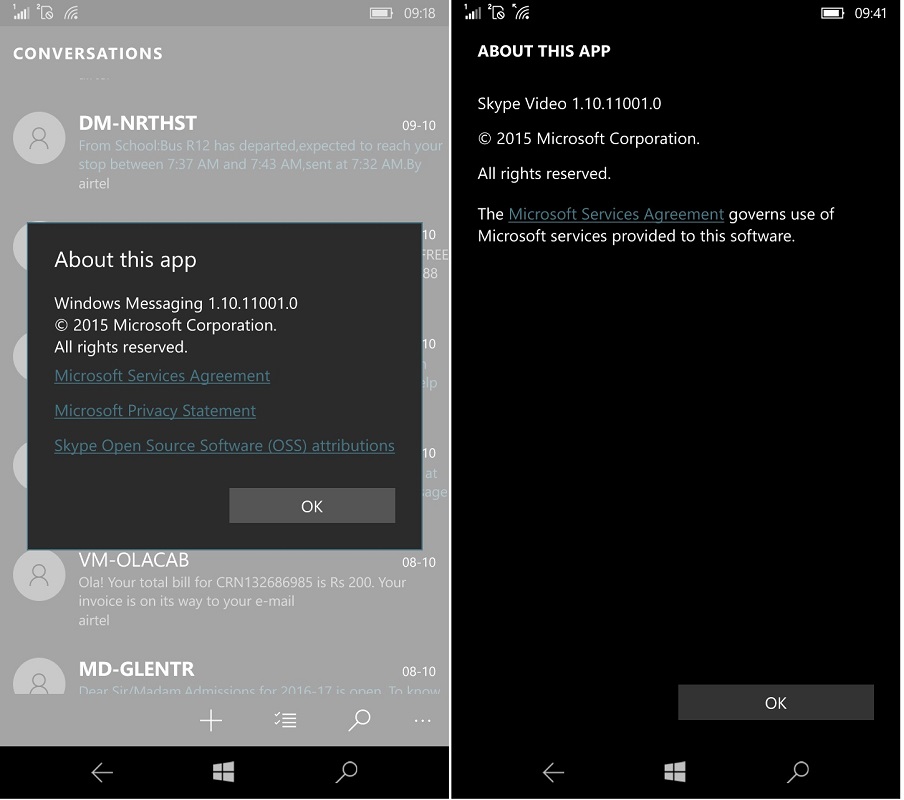Tap the SIM 2 icon on left status bar
The height and width of the screenshot is (800, 904).
click(46, 12)
